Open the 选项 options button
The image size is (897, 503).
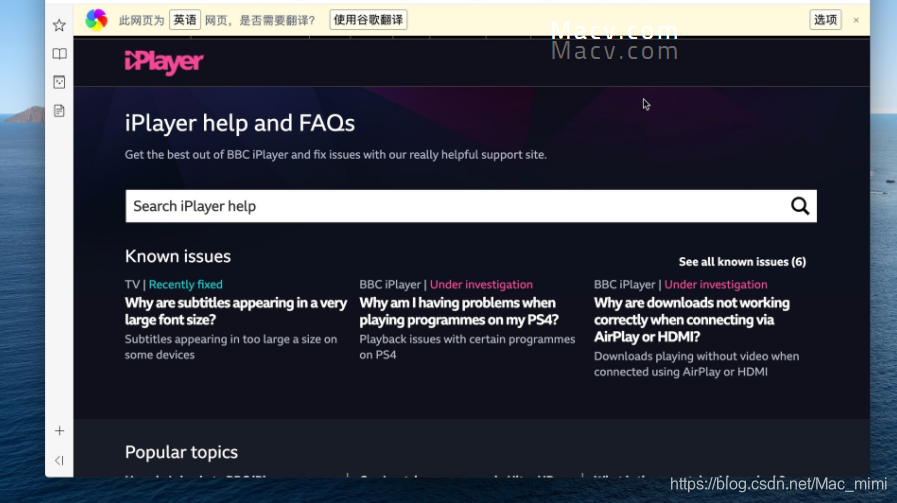coord(825,20)
